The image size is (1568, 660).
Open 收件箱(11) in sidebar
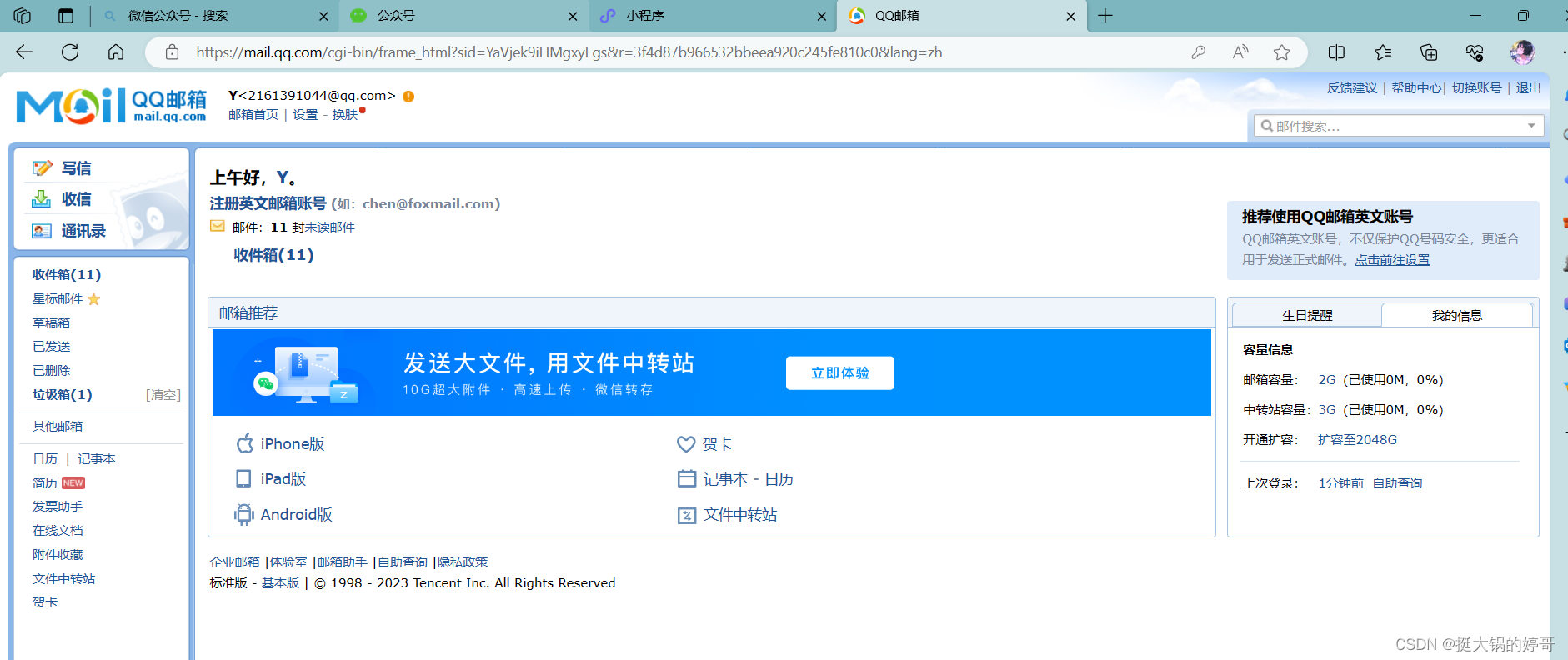[67, 274]
